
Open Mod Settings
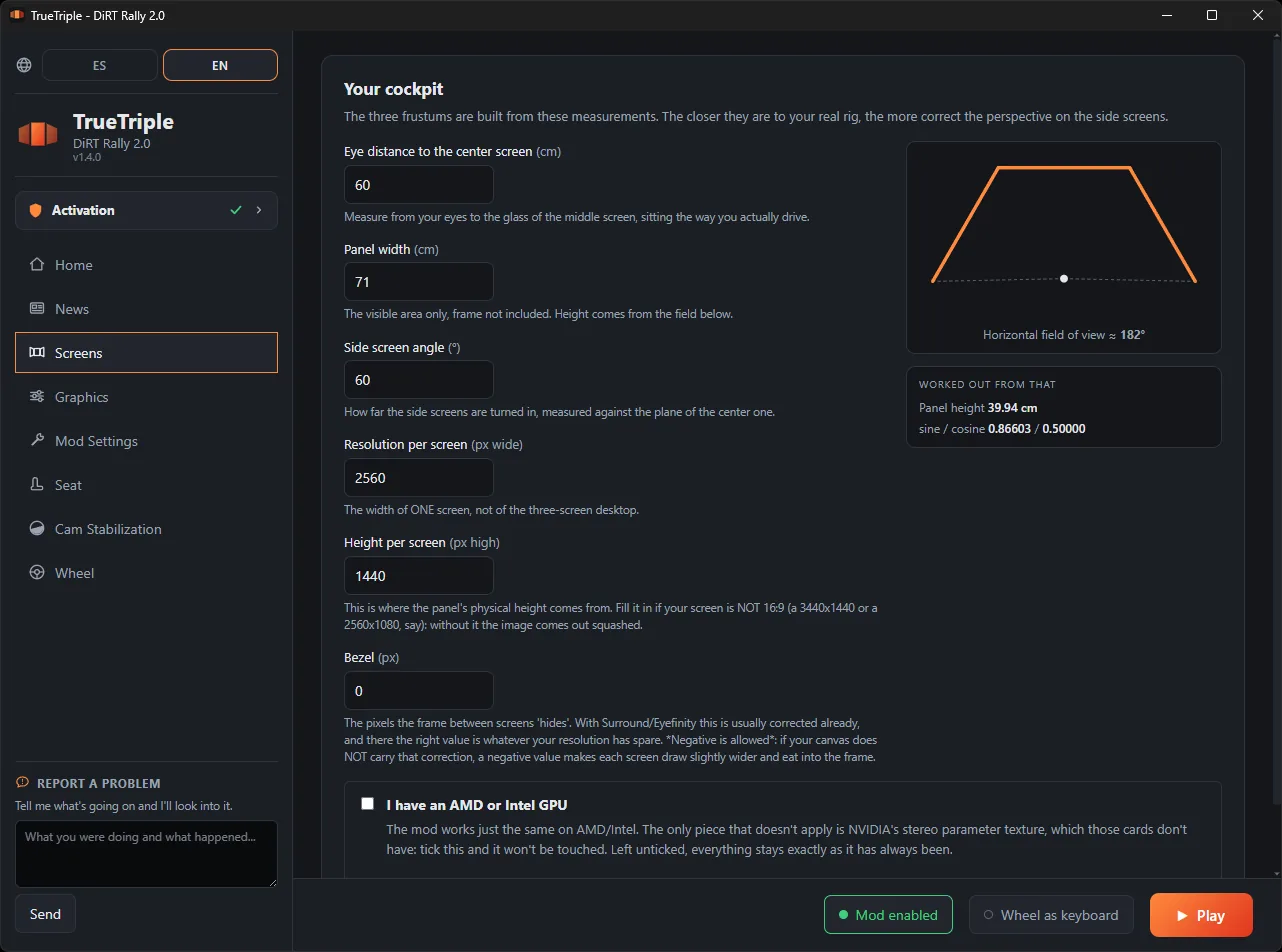point(146,441)
